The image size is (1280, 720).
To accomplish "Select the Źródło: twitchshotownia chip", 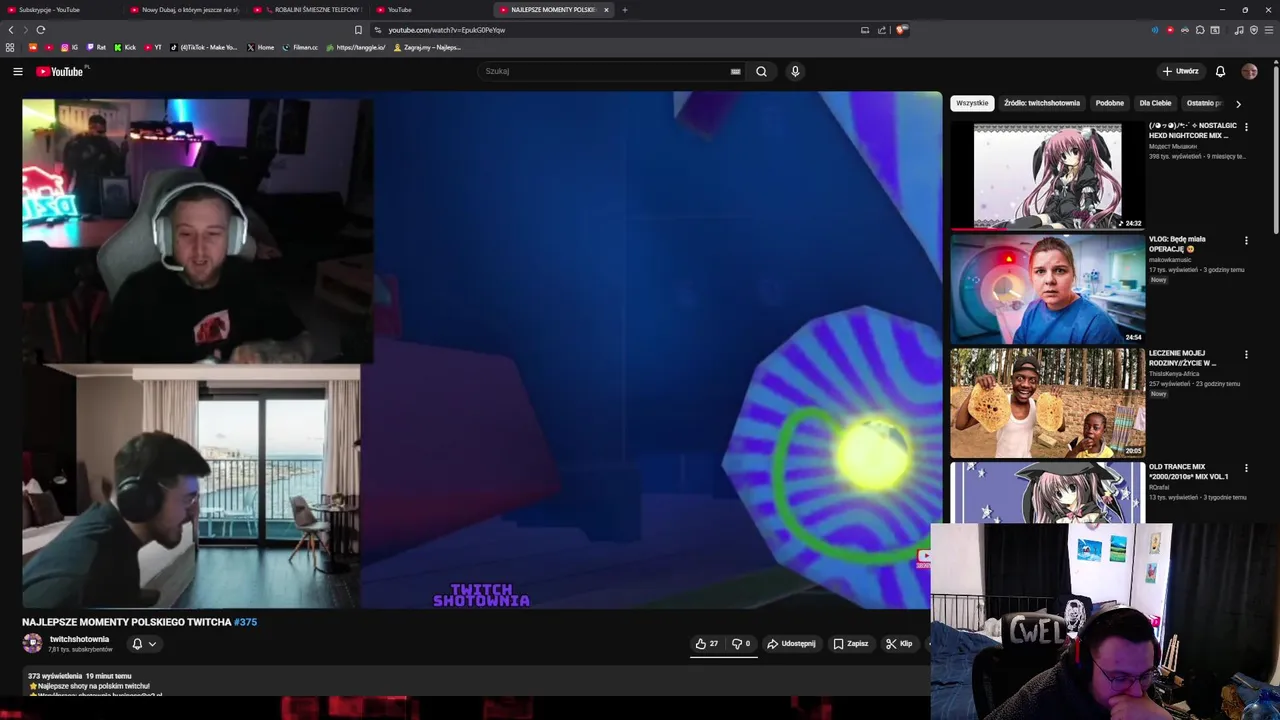I will [x=1042, y=103].
